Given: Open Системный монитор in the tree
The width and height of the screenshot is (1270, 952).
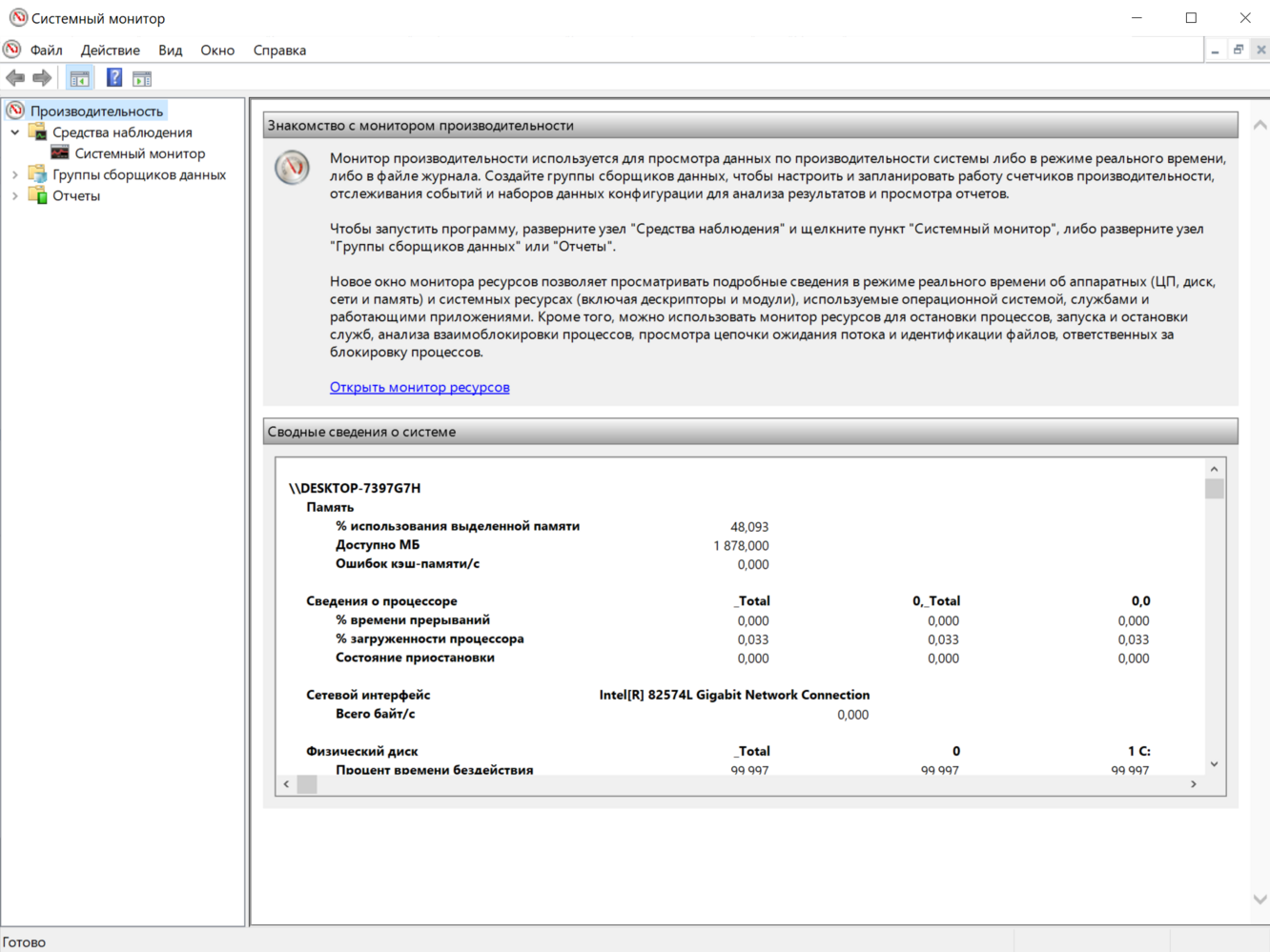Looking at the screenshot, I should click(139, 153).
